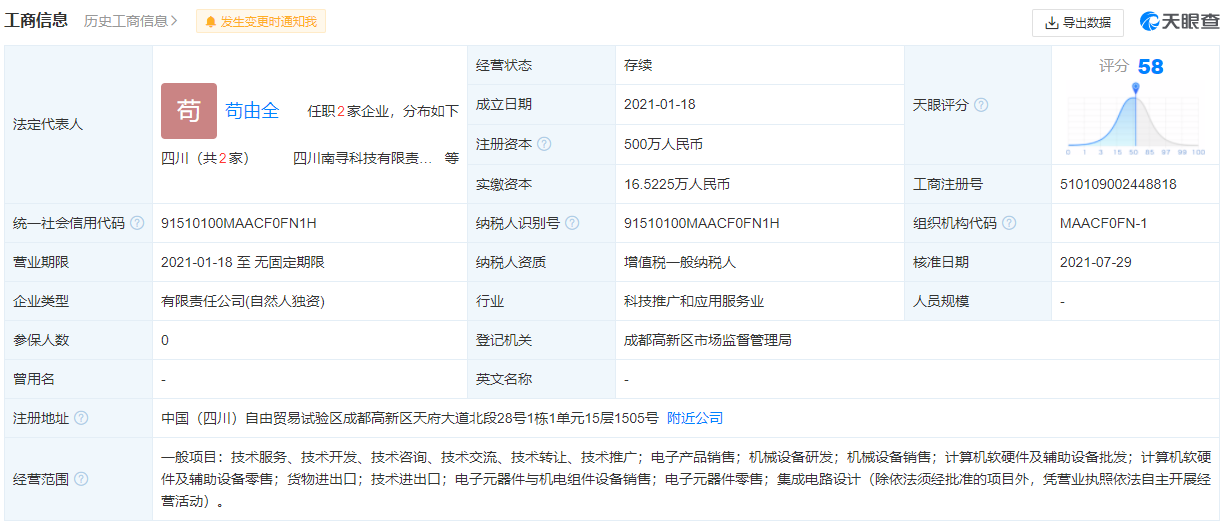The image size is (1225, 521).
Task: Click the 天眼查 logo
Action: click(1179, 22)
